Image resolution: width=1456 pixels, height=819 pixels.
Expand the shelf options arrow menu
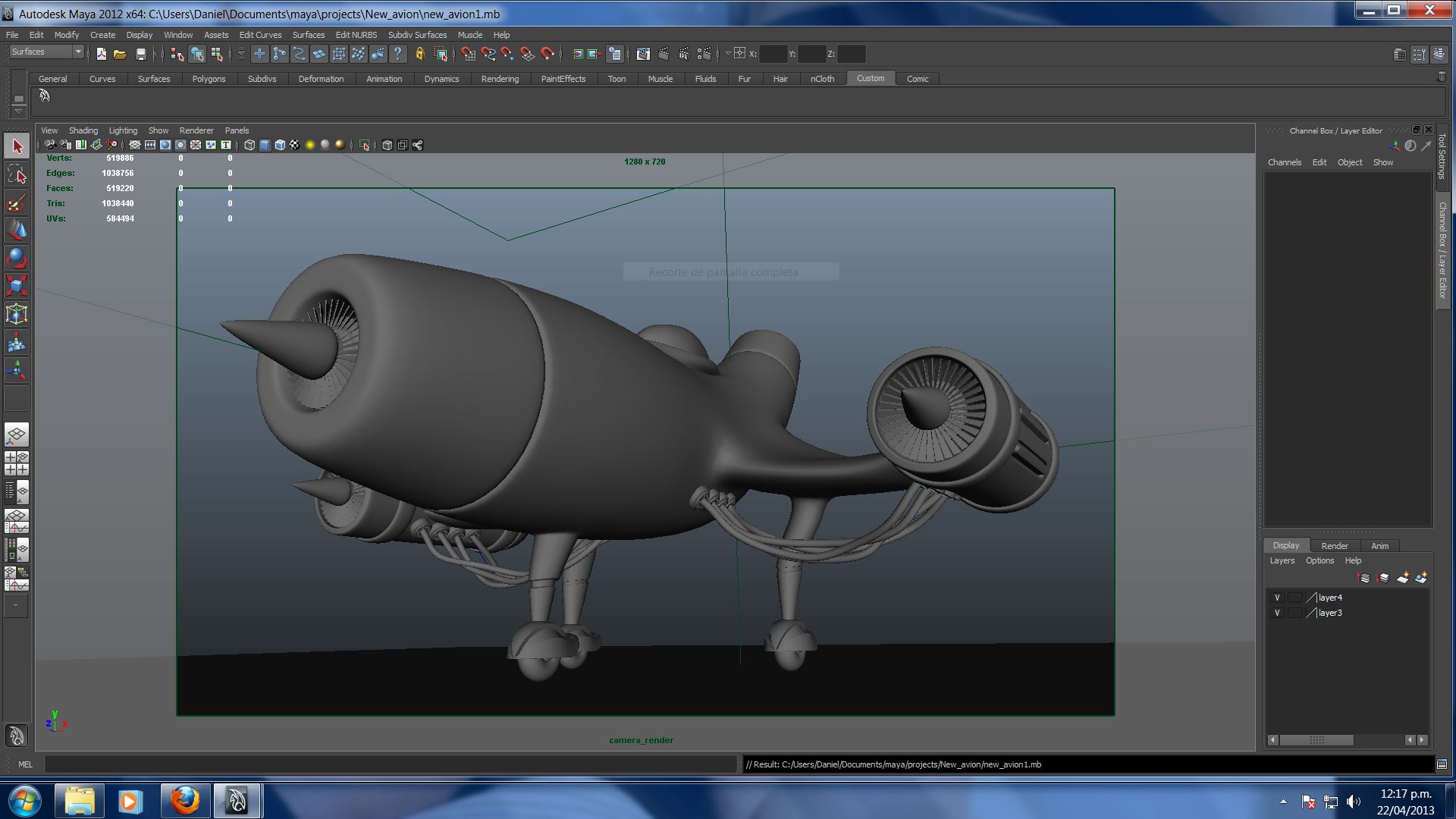[18, 111]
